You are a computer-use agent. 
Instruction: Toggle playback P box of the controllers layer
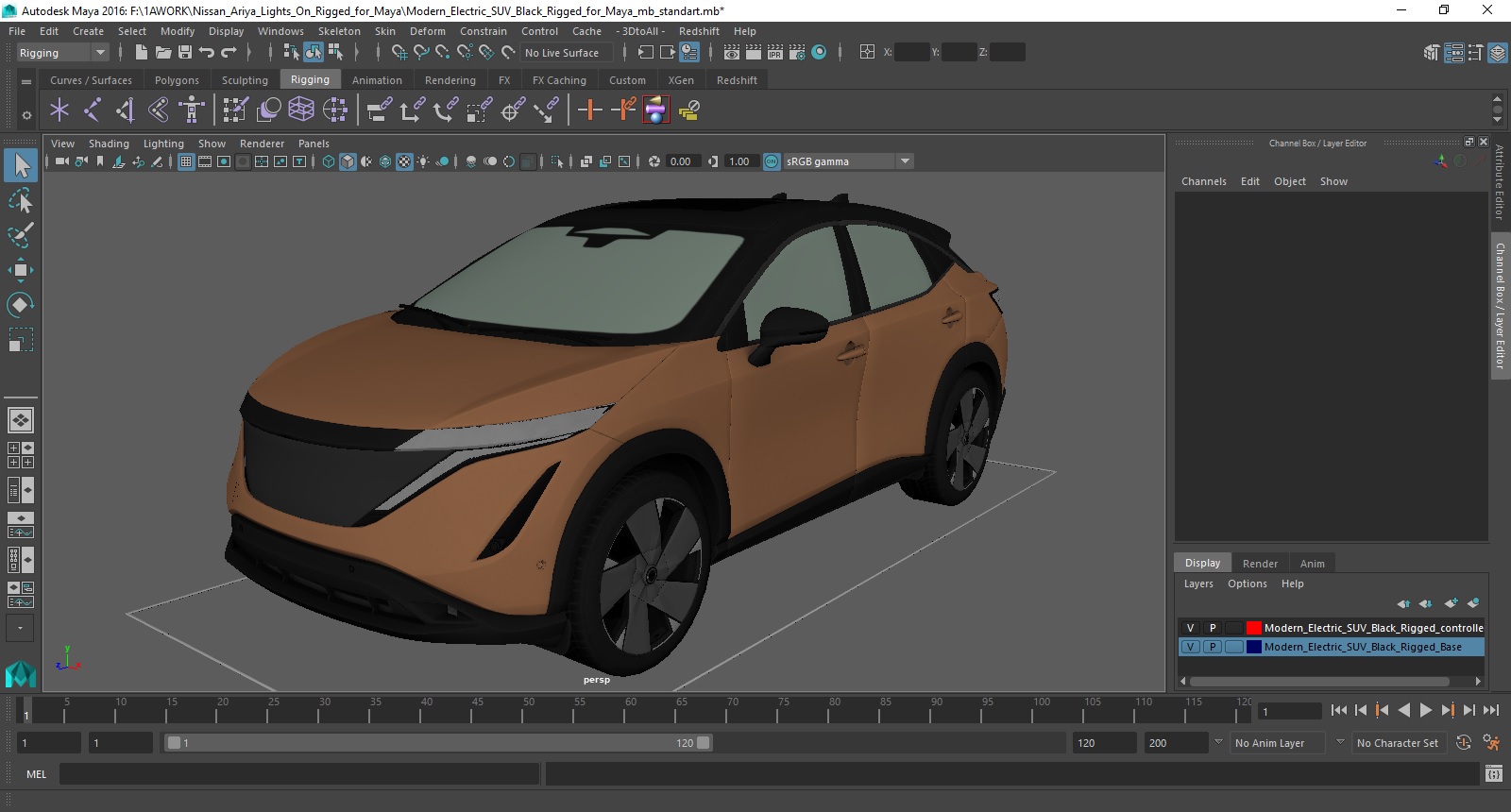(x=1213, y=628)
